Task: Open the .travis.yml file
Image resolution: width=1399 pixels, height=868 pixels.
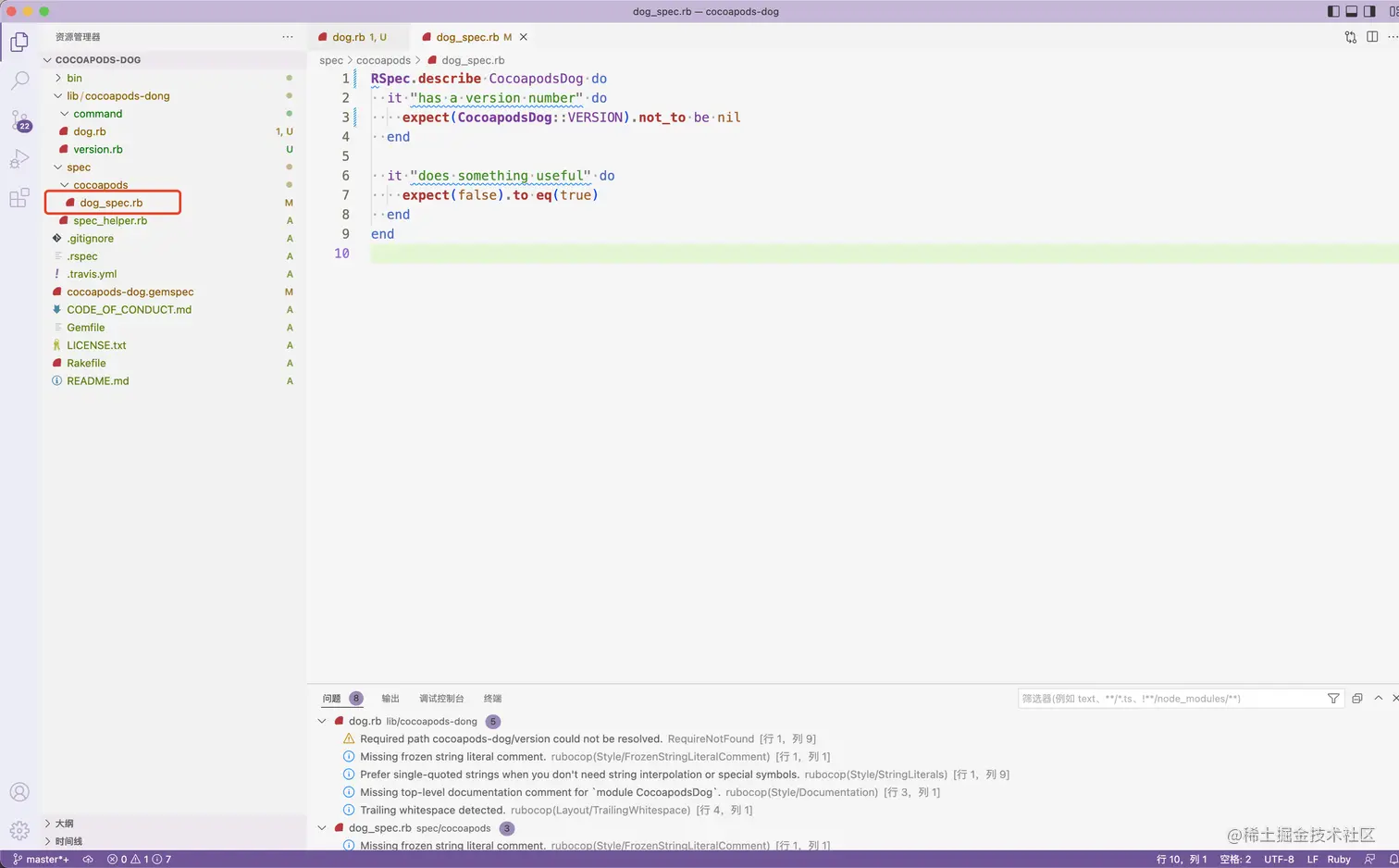Action: [92, 274]
